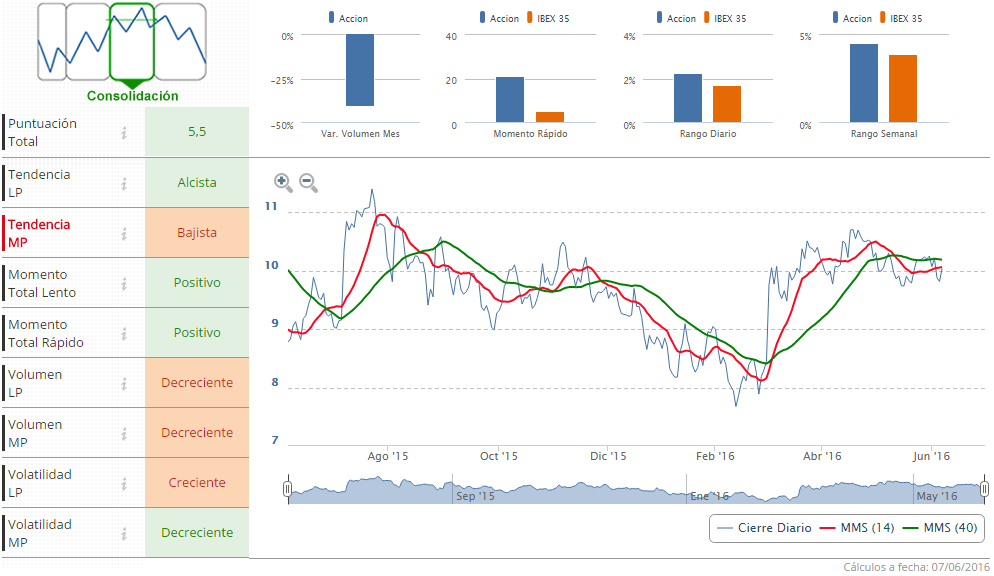
Task: Click info icon for Volatilidad MP
Action: 124,533
